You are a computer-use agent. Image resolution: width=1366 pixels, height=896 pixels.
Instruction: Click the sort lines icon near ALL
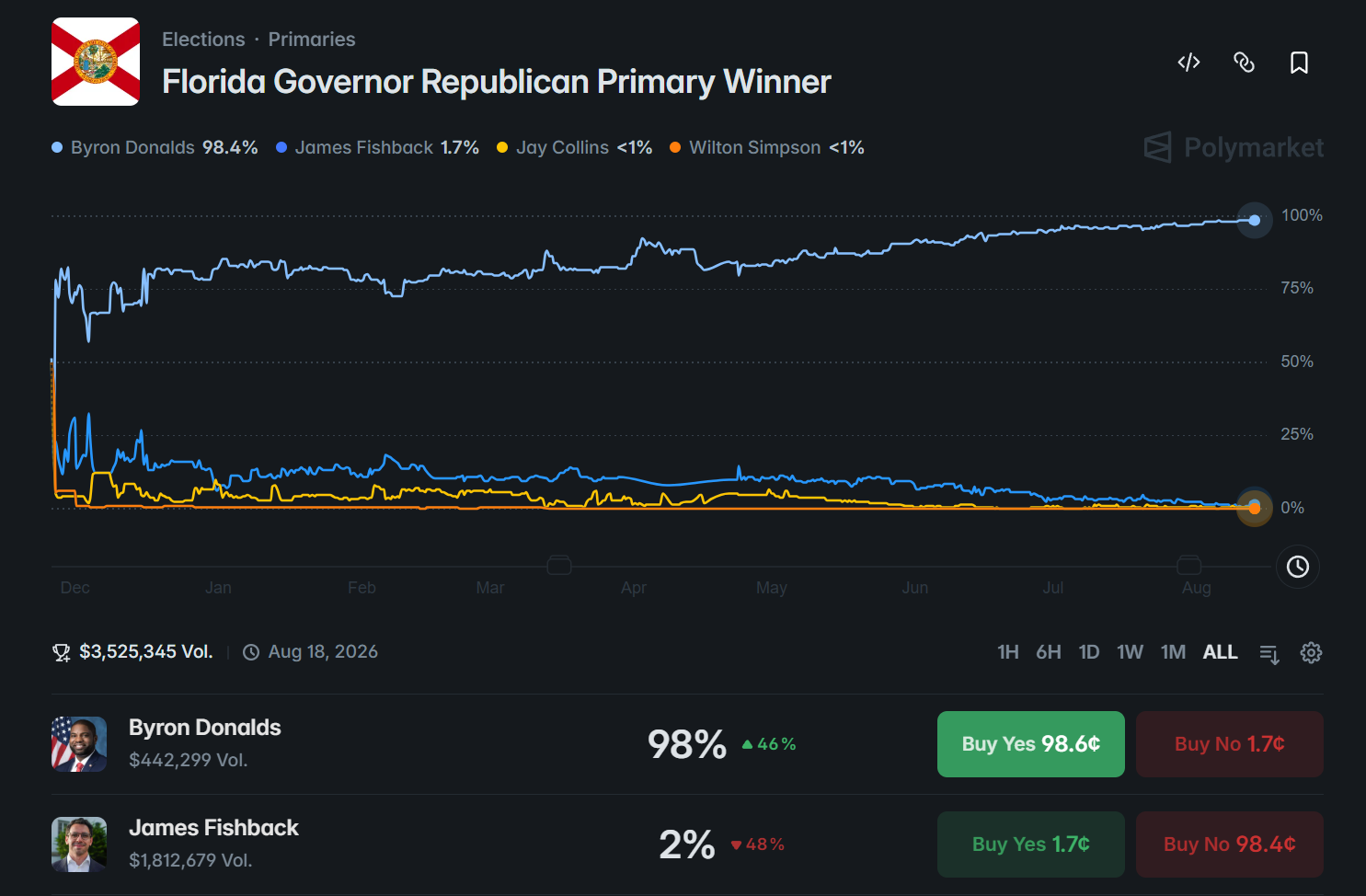point(1269,653)
